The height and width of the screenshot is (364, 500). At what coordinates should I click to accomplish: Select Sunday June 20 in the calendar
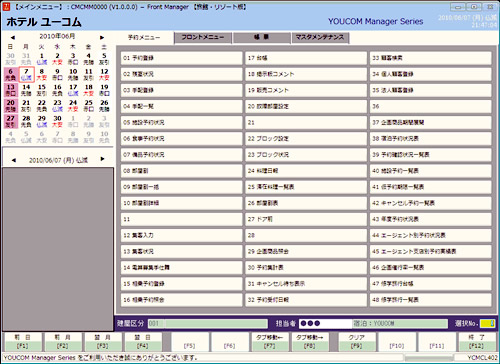[11, 106]
